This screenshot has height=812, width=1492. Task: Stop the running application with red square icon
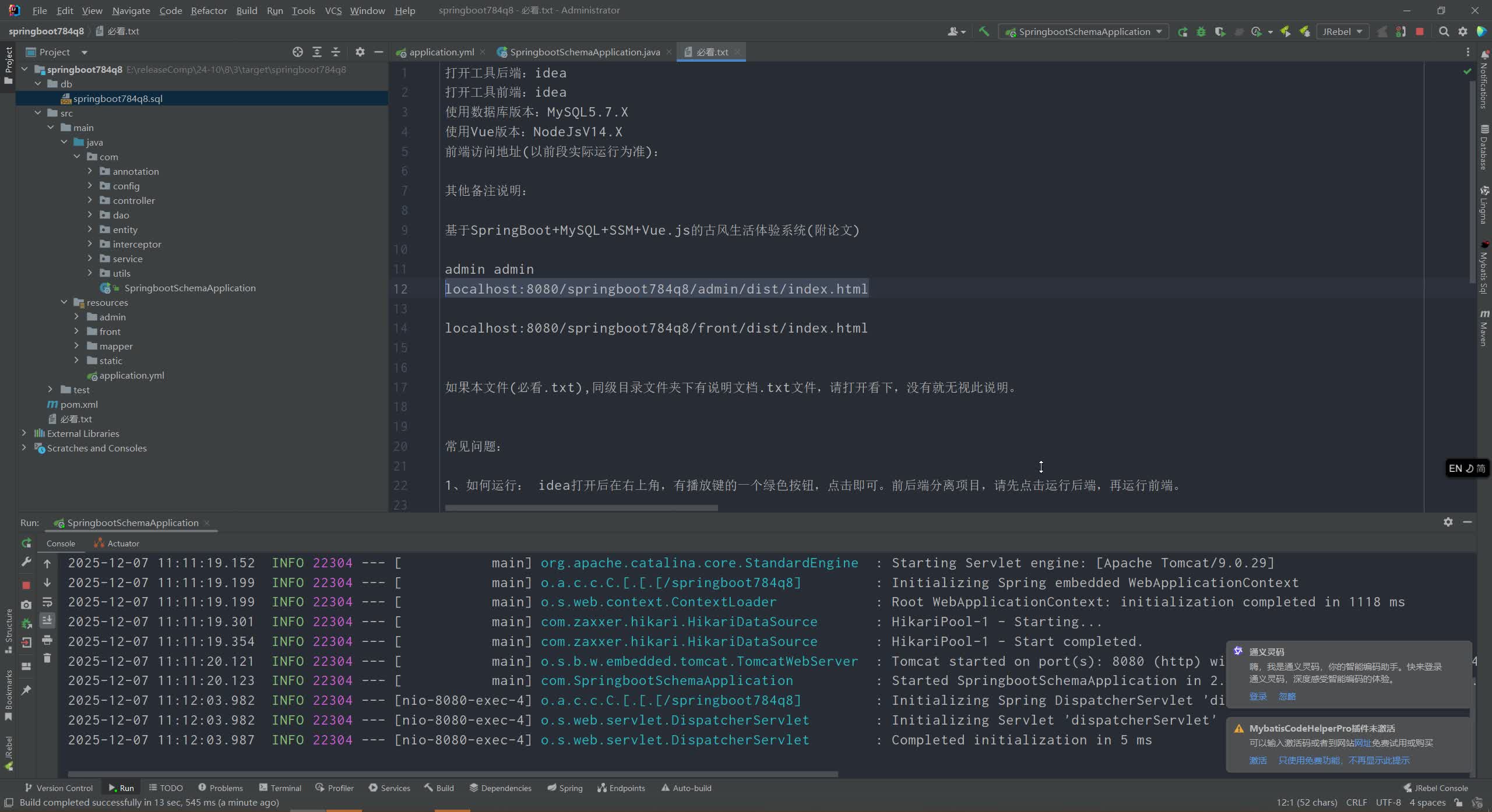click(x=1420, y=31)
